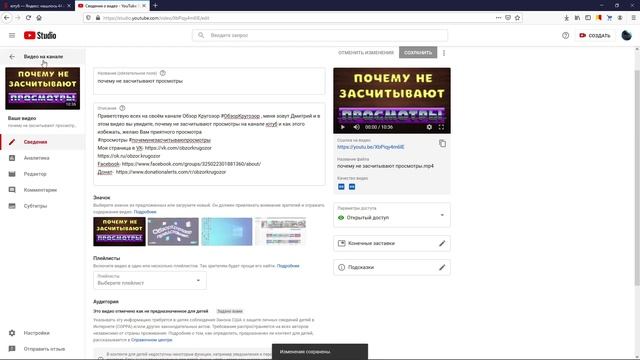The height and width of the screenshot is (360, 640).
Task: Click the first video quality badge
Action: [341, 187]
